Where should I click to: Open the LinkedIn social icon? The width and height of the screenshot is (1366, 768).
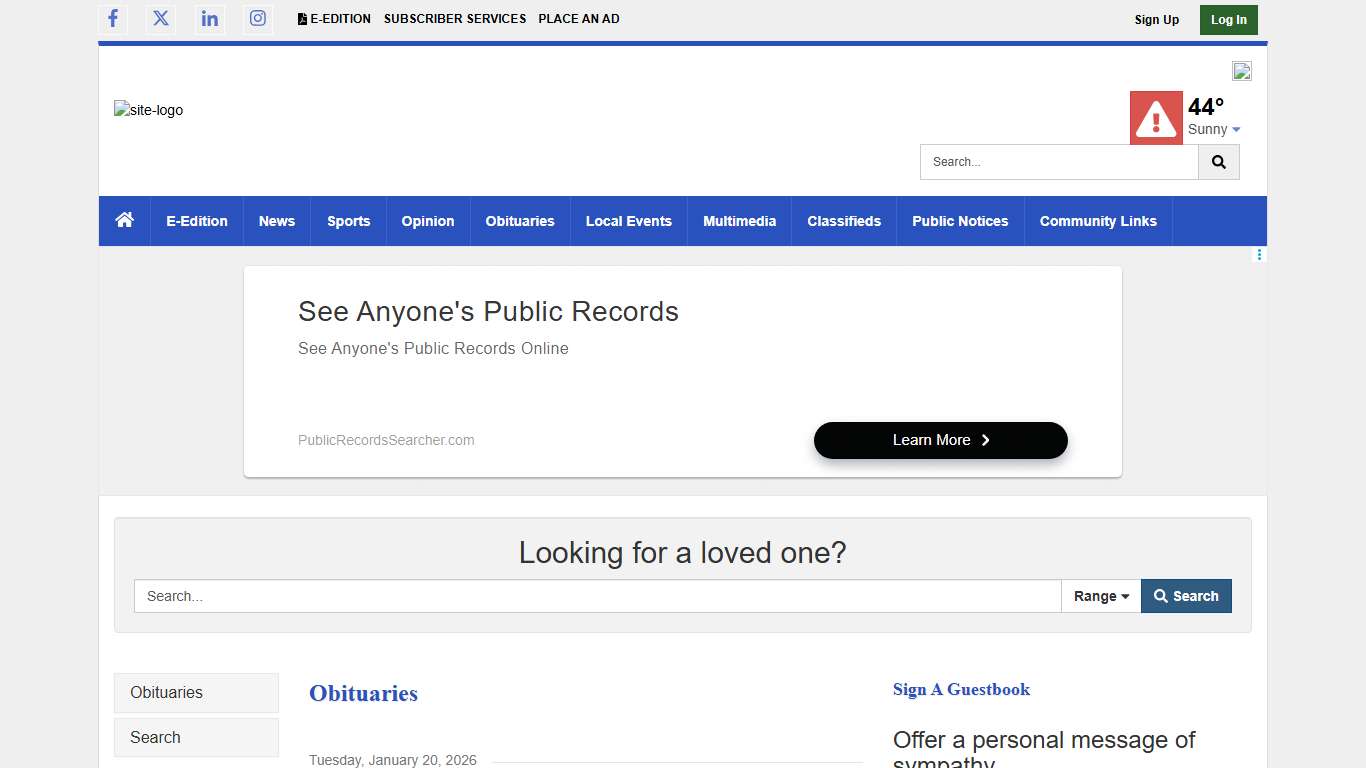tap(210, 19)
